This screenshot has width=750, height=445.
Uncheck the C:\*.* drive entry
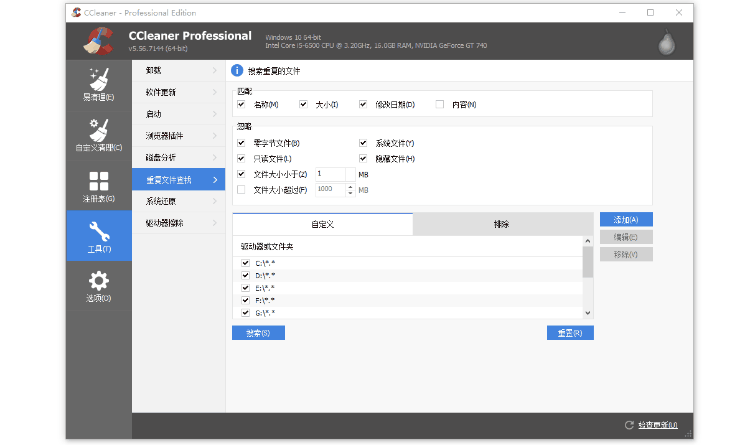pyautogui.click(x=245, y=263)
